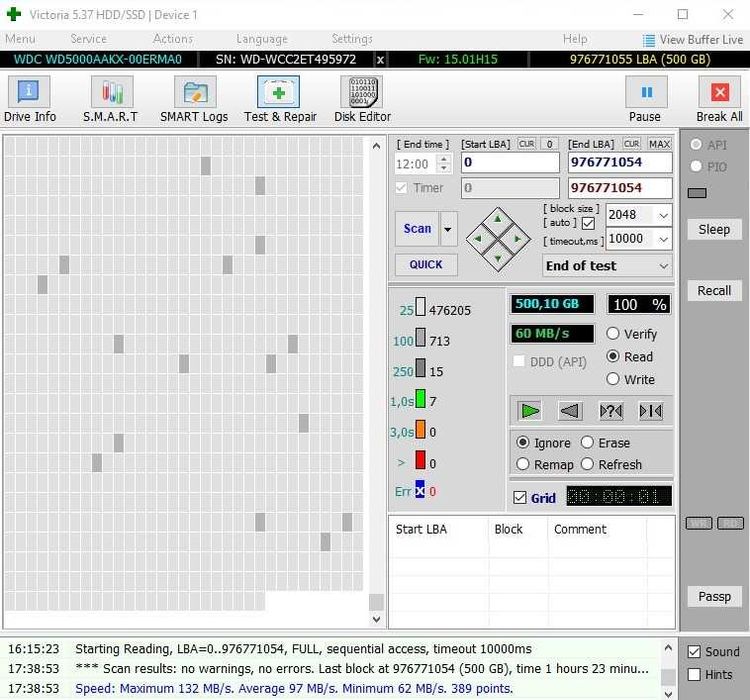Open the Service menu
The width and height of the screenshot is (750, 700).
click(x=88, y=39)
